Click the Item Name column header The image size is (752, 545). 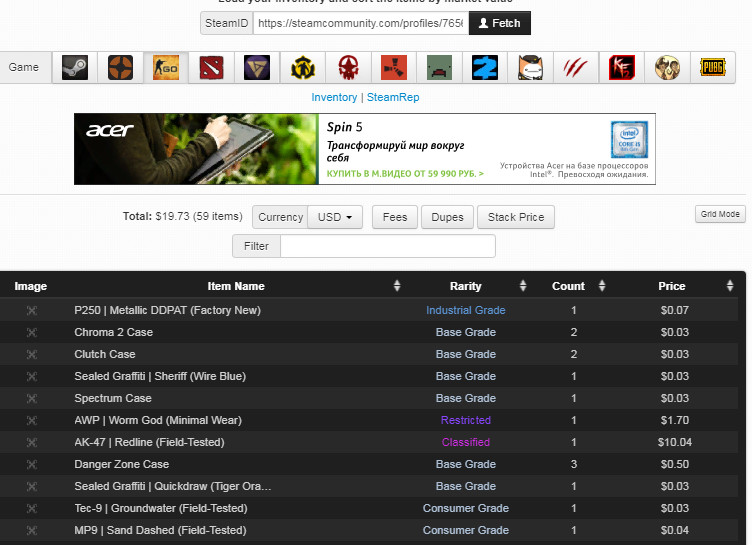click(236, 286)
